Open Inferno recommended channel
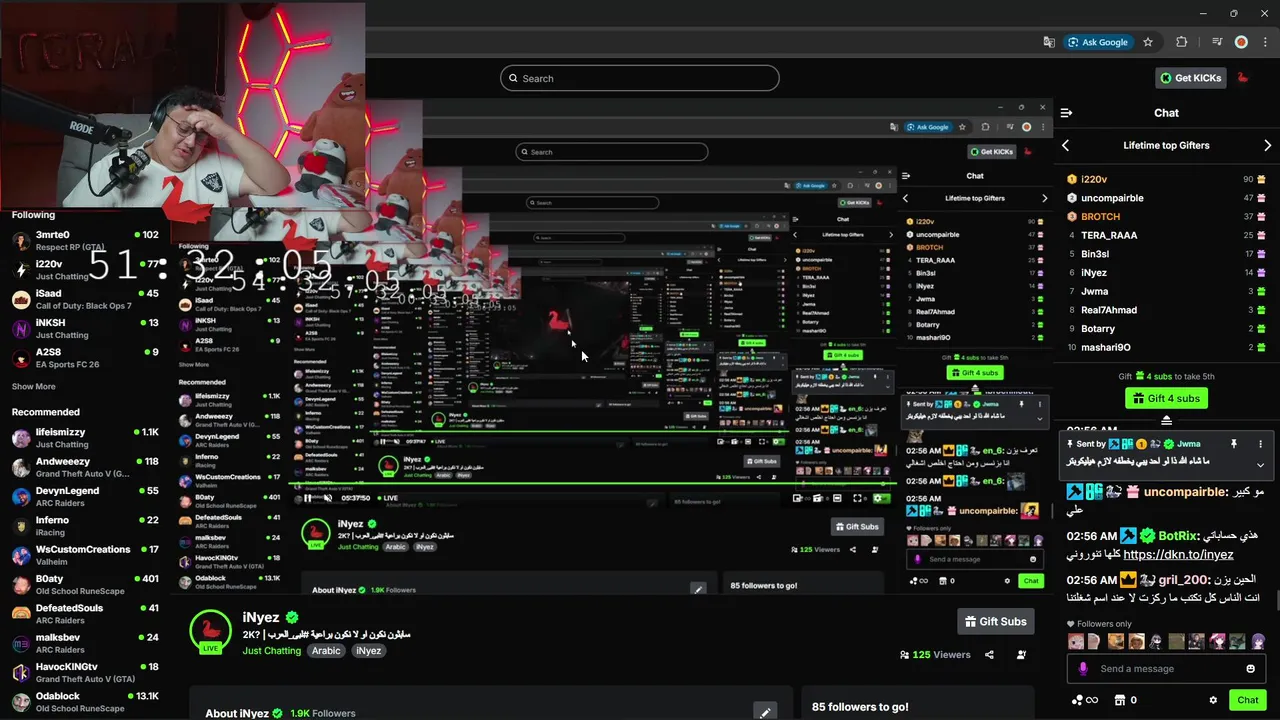 pos(86,526)
